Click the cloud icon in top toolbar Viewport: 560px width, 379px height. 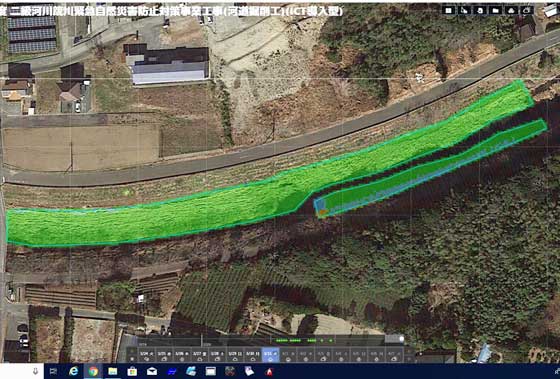point(511,10)
